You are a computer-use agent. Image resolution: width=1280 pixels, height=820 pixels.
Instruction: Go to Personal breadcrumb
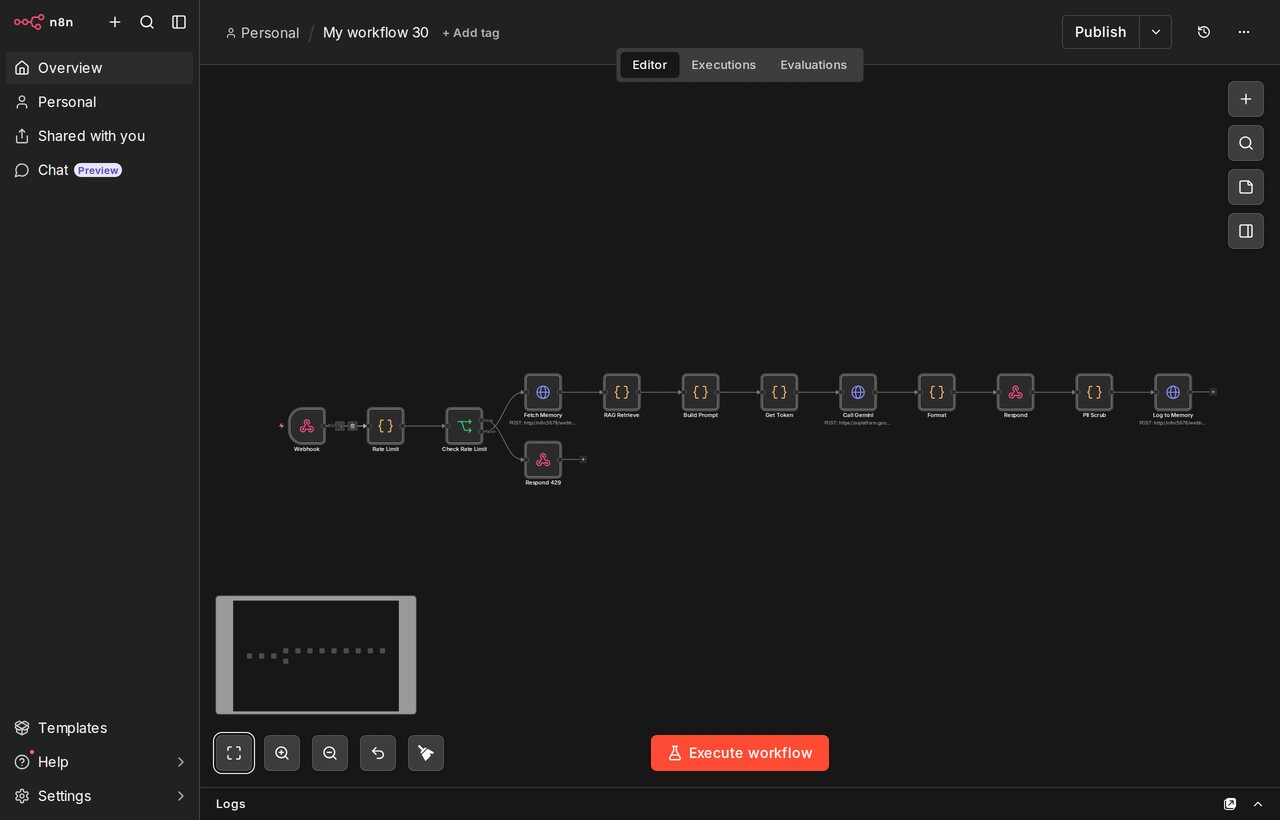(x=262, y=33)
